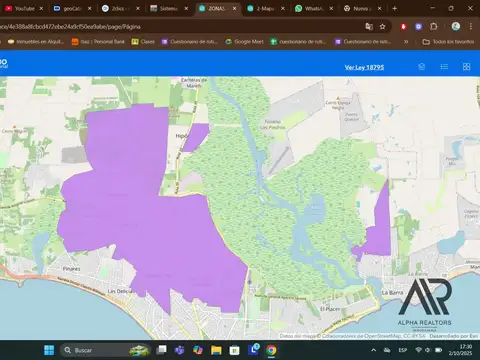Switch to the 2-Mapa browser tab

click(261, 8)
